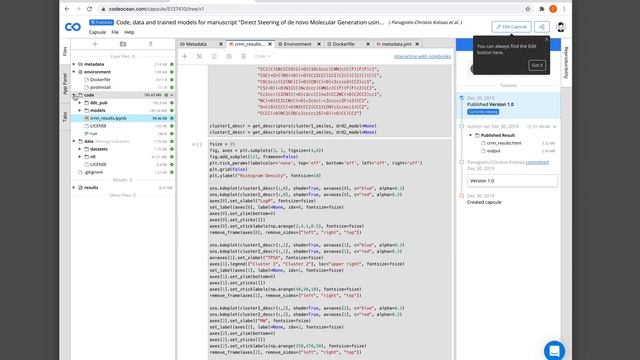This screenshot has height=360, width=640.
Task: Collapse the data folder
Action: tap(74, 141)
